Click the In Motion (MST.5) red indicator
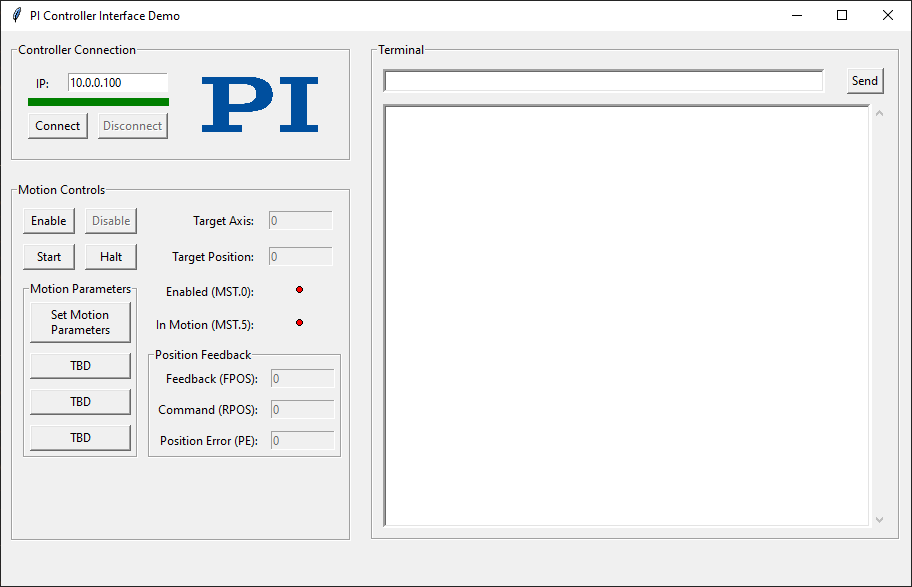 (x=300, y=323)
